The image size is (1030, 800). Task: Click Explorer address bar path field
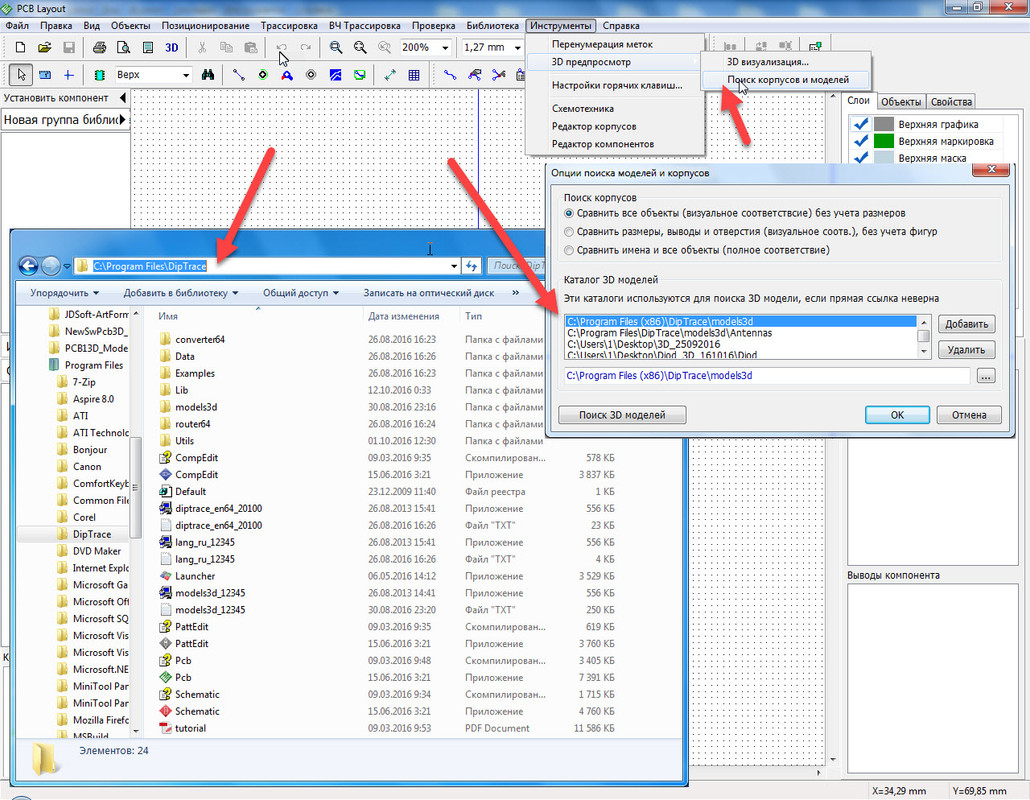pyautogui.click(x=269, y=266)
